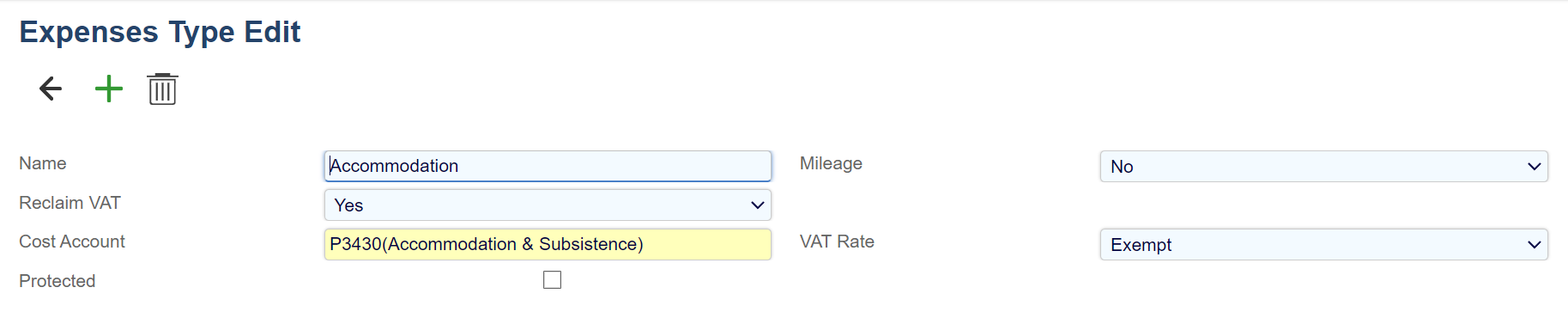Viewport: 1568px width, 312px height.
Task: Delete this expense type via trash icon
Action: coord(162,89)
